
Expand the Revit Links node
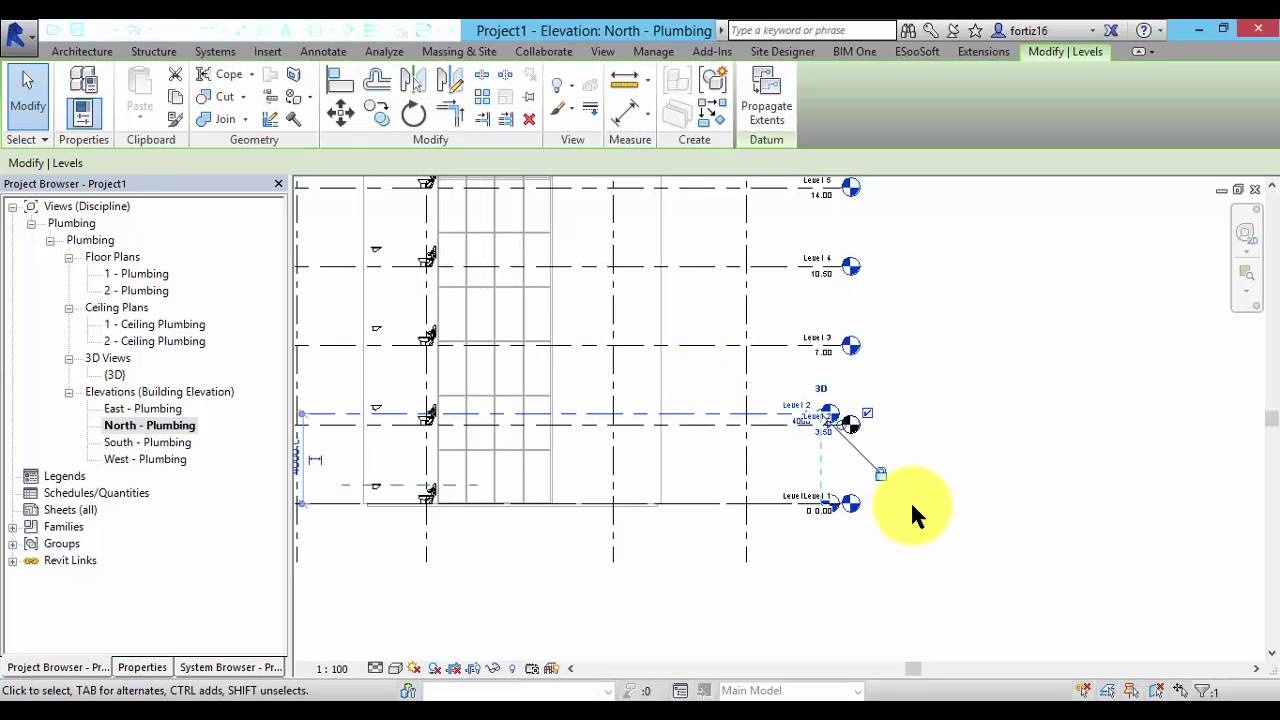(13, 561)
